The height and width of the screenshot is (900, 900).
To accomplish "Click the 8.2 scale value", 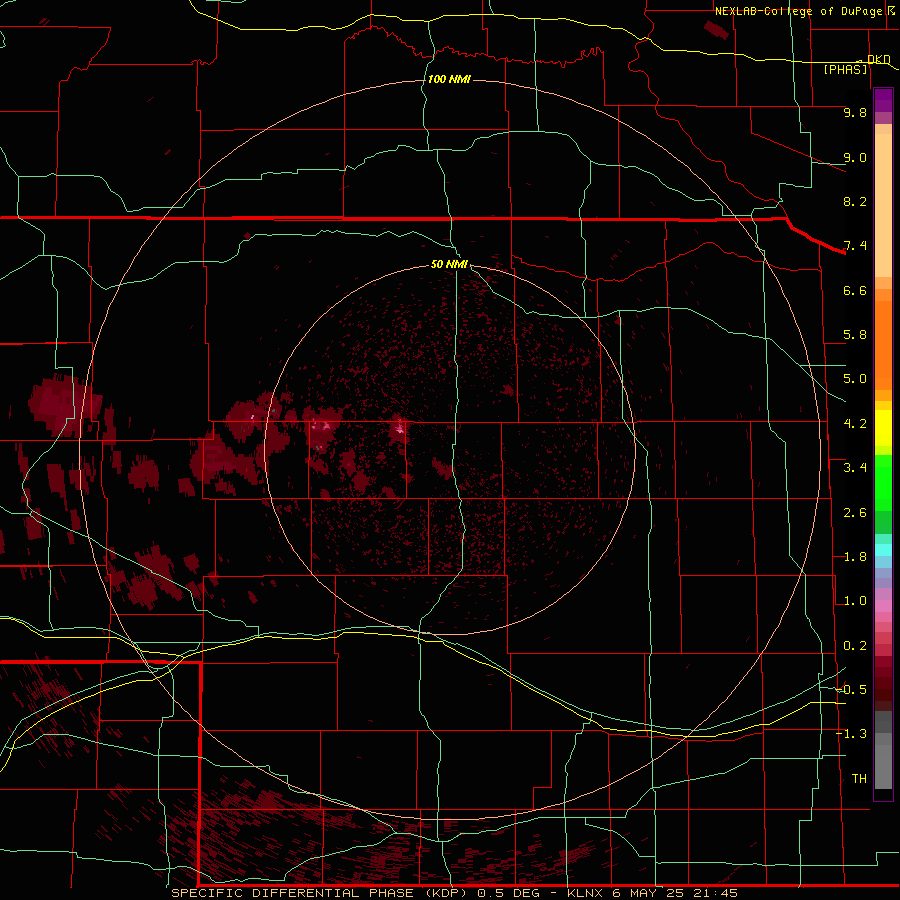I will [x=855, y=201].
